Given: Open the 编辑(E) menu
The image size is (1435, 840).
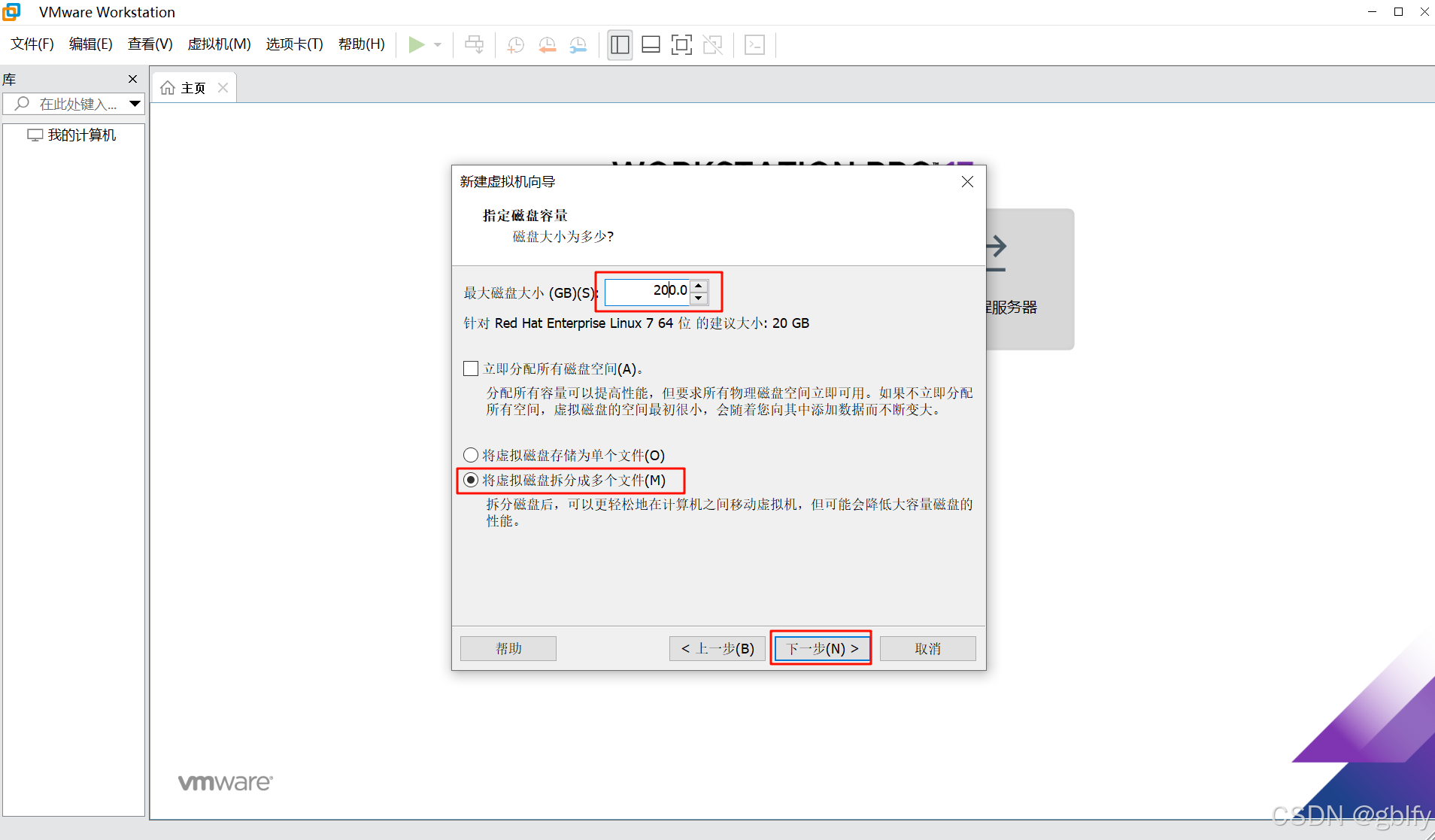Looking at the screenshot, I should (91, 44).
